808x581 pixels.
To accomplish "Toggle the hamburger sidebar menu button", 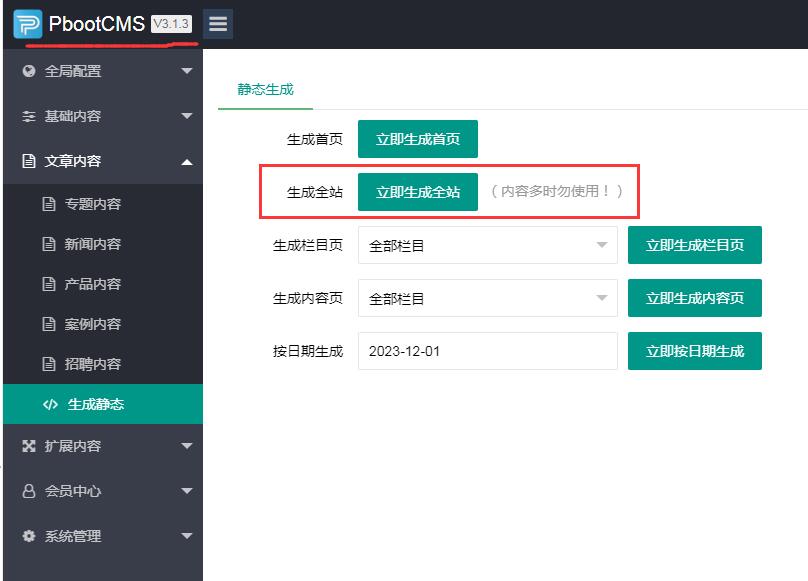I will [x=217, y=24].
